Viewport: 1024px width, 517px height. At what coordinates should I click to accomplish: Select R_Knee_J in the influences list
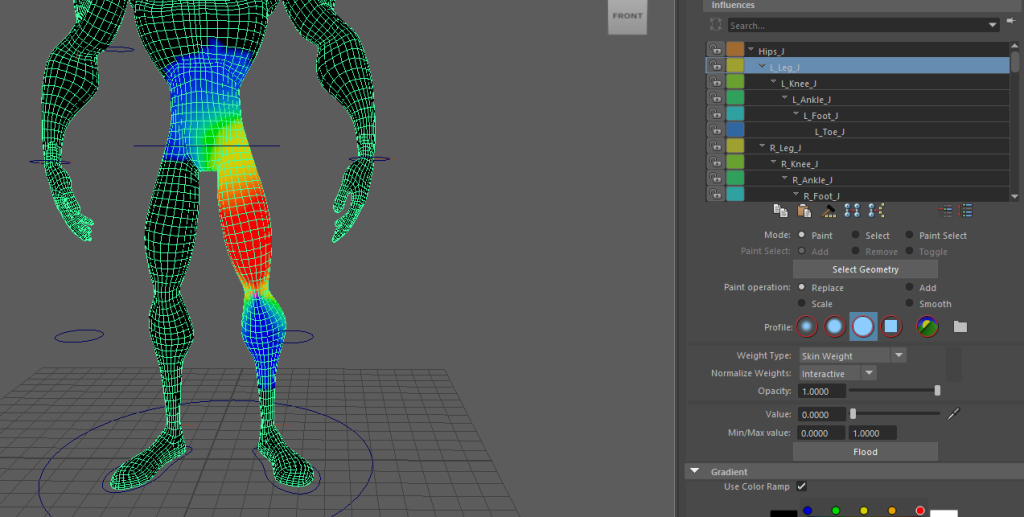click(799, 164)
